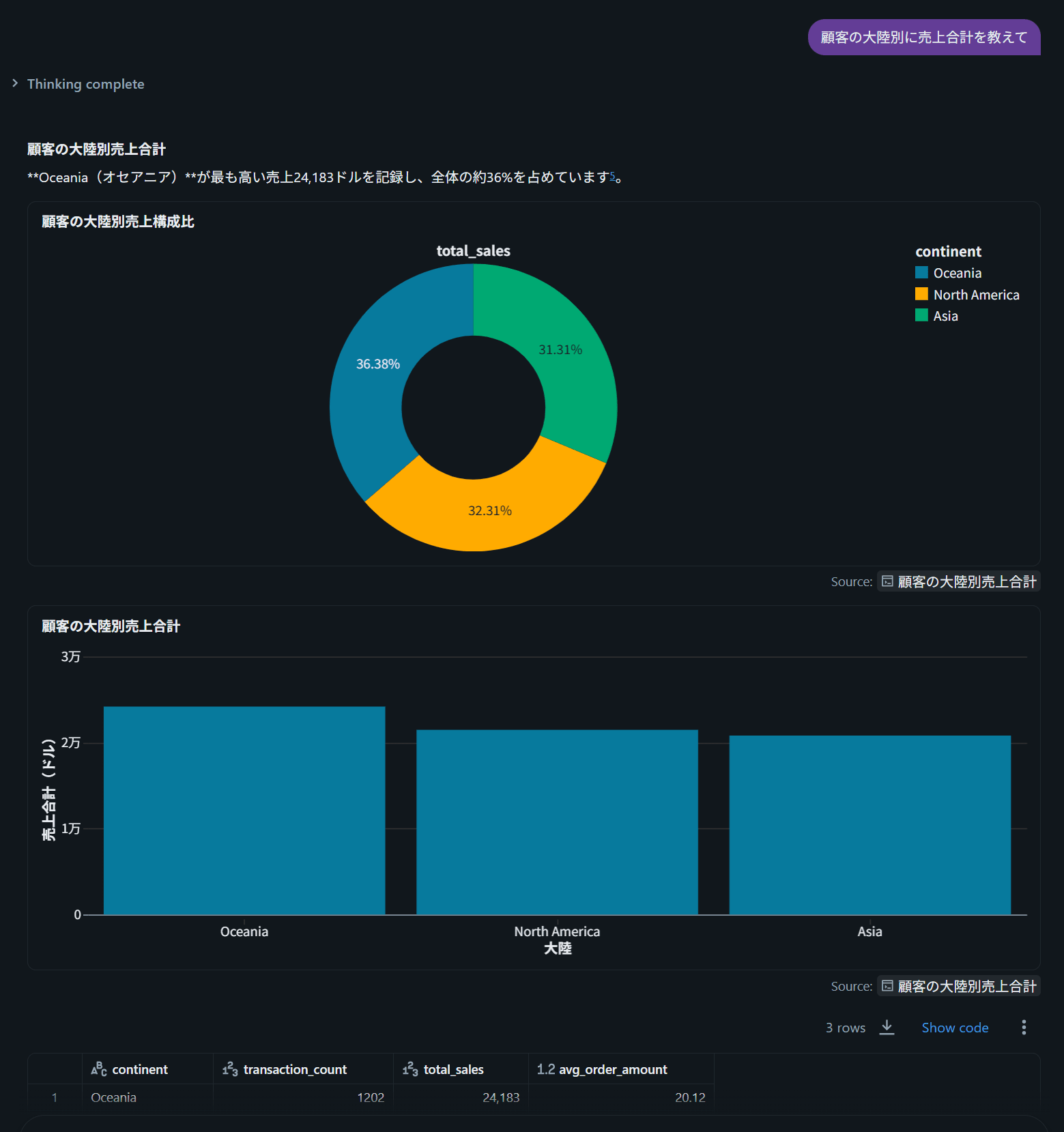The image size is (1064, 1132).
Task: Click the Oceania legend label
Action: click(x=958, y=273)
